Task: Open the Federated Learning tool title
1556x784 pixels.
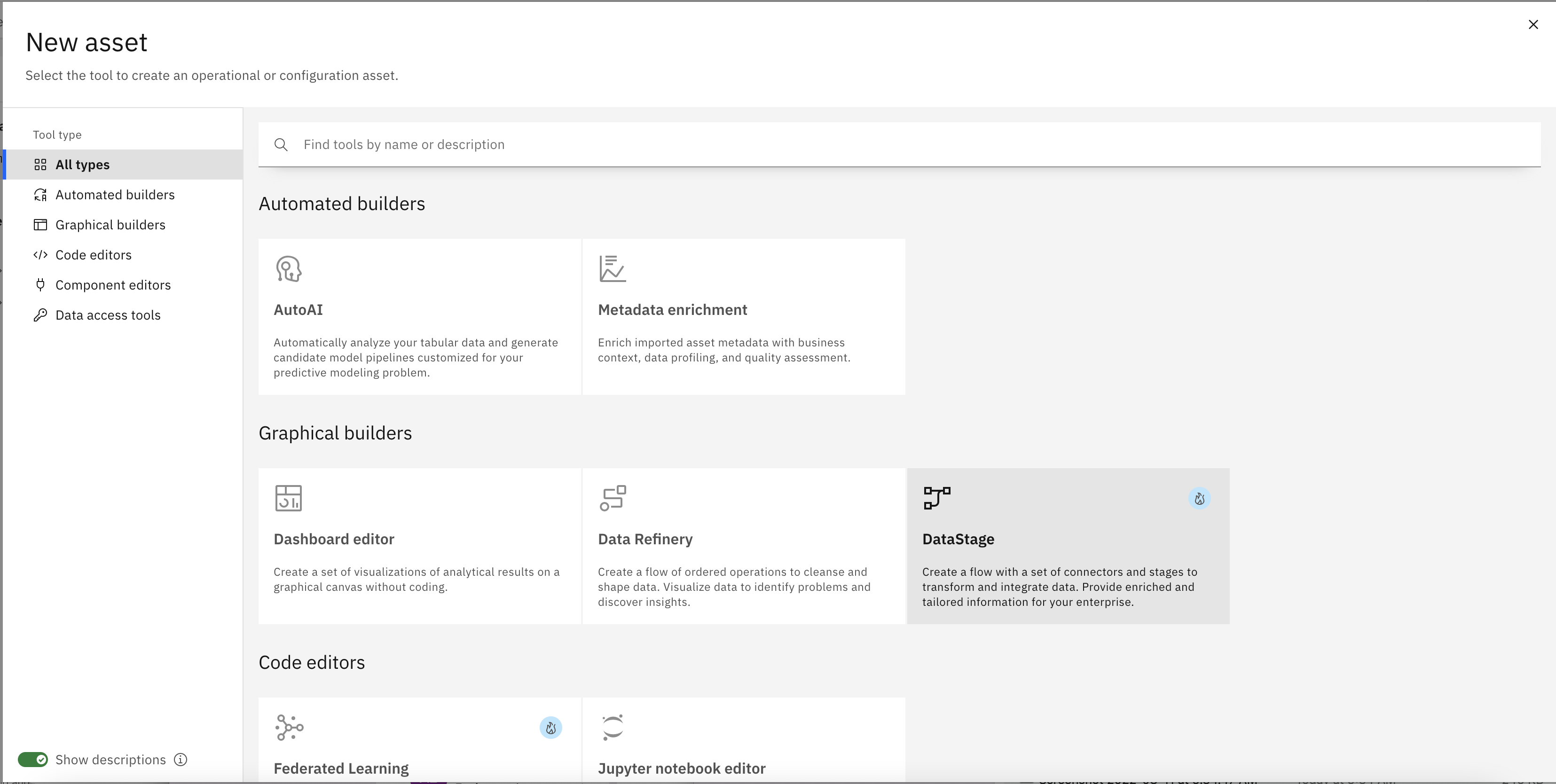Action: [341, 768]
